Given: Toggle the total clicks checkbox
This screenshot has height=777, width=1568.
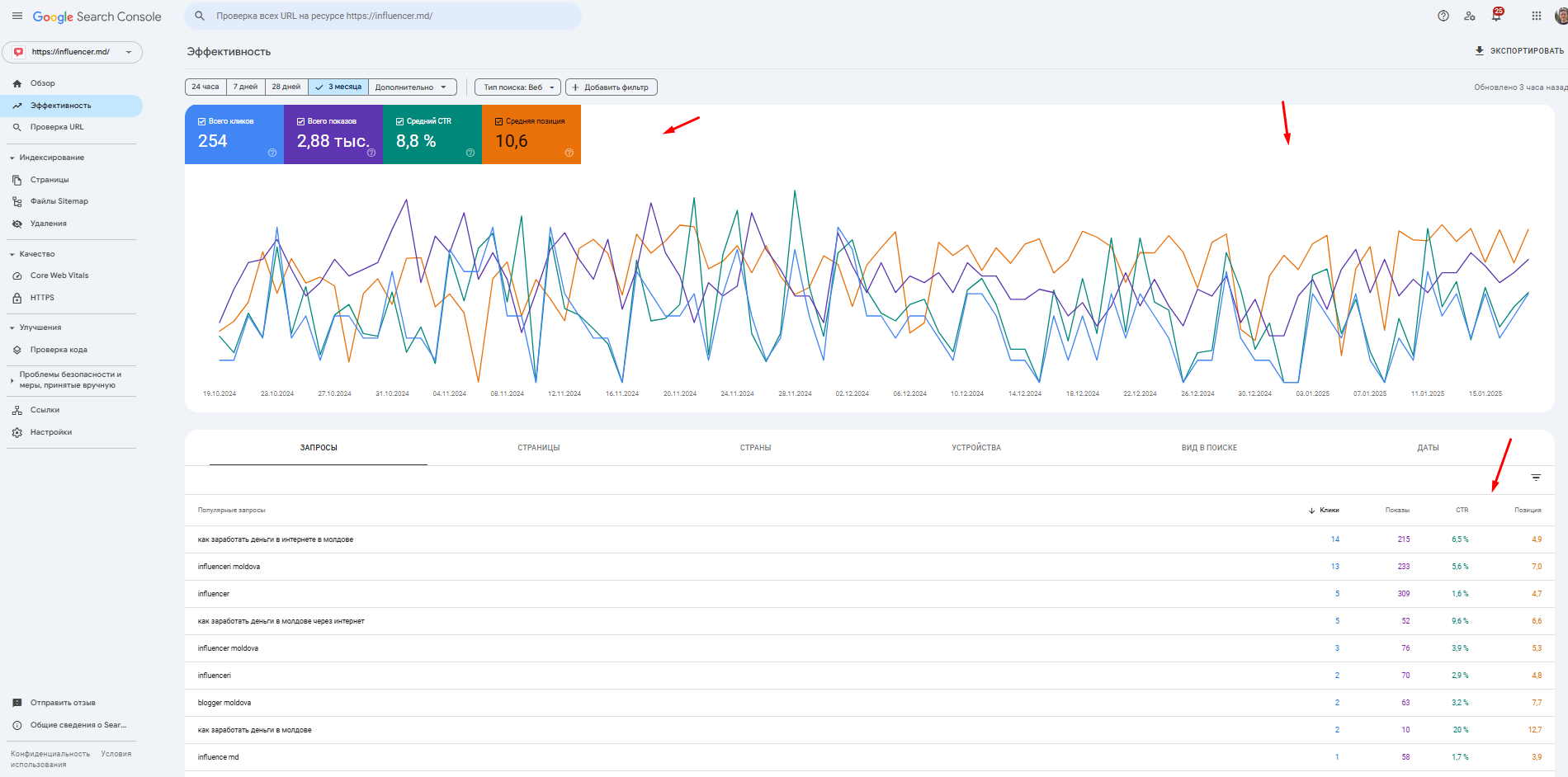Looking at the screenshot, I should [x=202, y=121].
